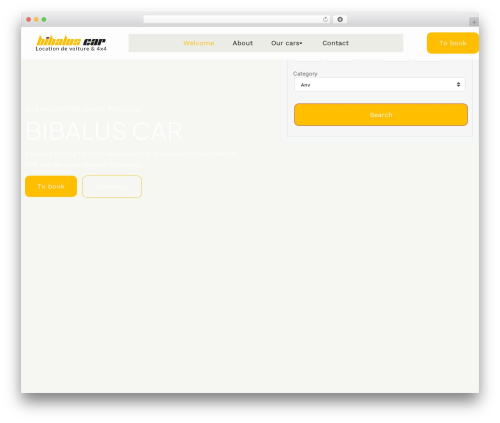Open the Category dropdown
This screenshot has height=423, width=500.
380,85
